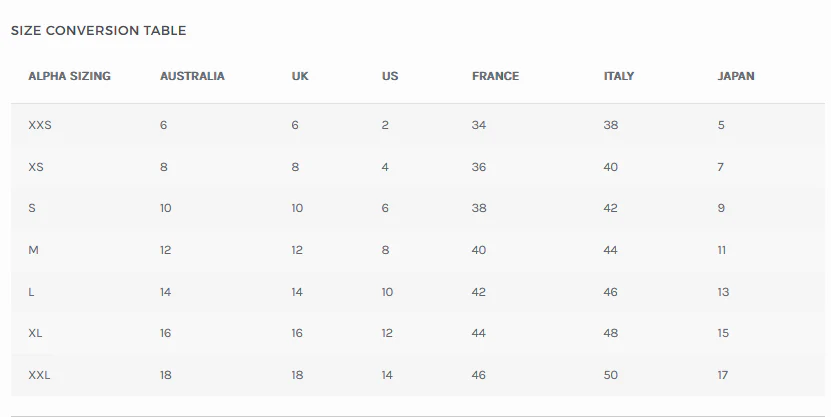This screenshot has width=831, height=417.
Task: Click US size 2 cell
Action: [385, 125]
